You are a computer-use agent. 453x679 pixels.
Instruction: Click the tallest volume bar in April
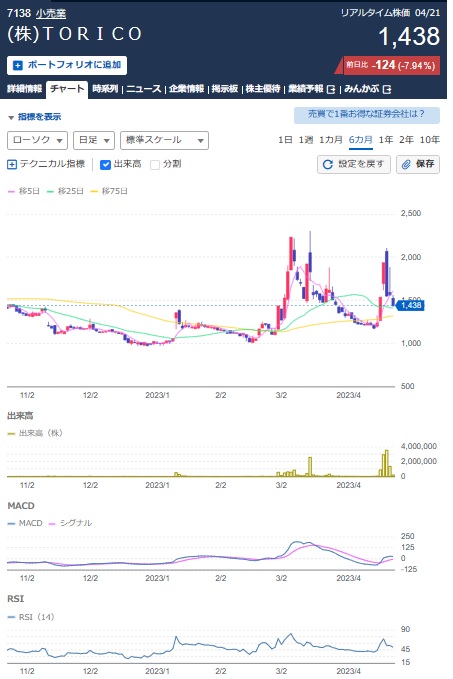(386, 463)
